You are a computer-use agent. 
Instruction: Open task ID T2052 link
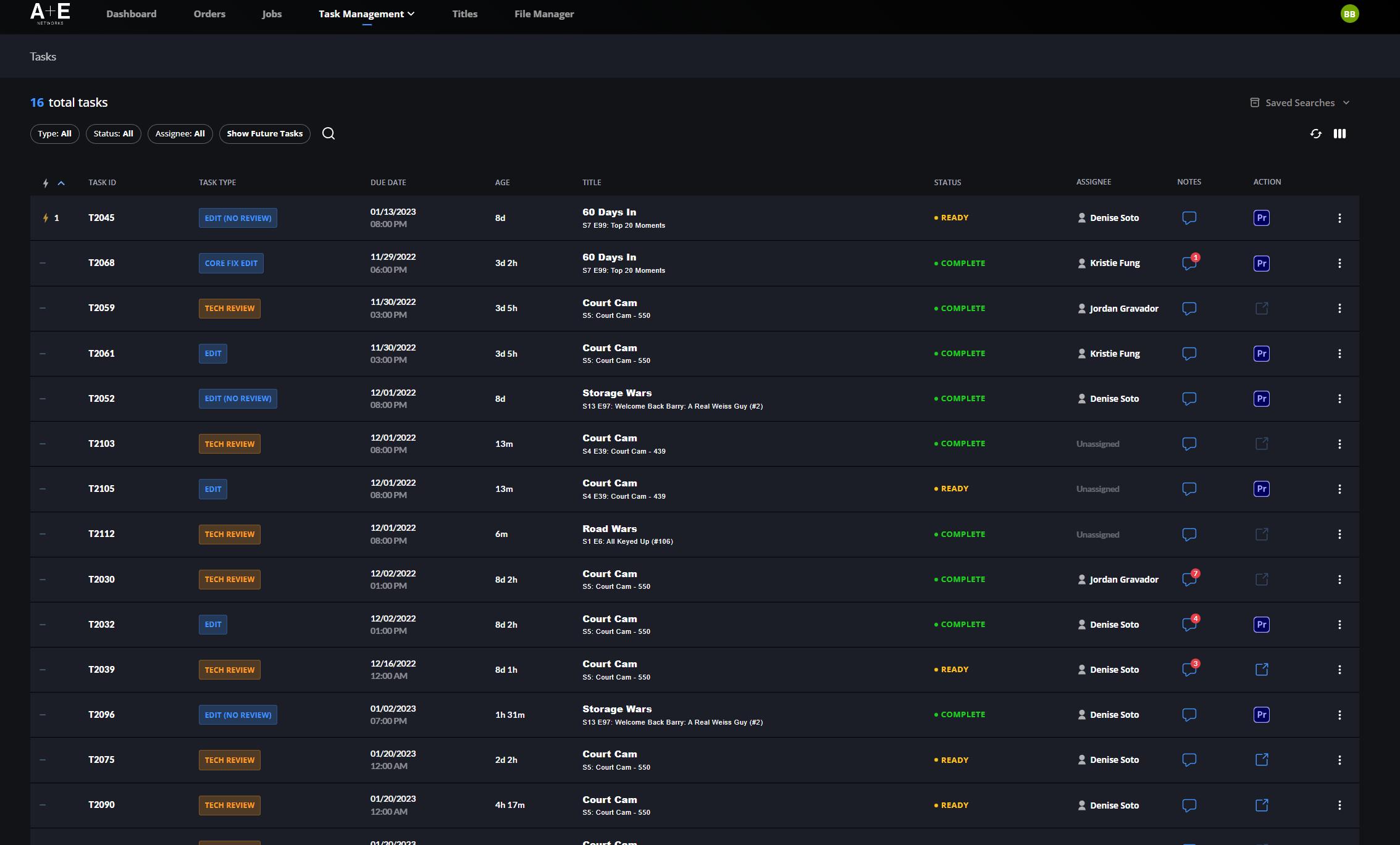pyautogui.click(x=101, y=398)
